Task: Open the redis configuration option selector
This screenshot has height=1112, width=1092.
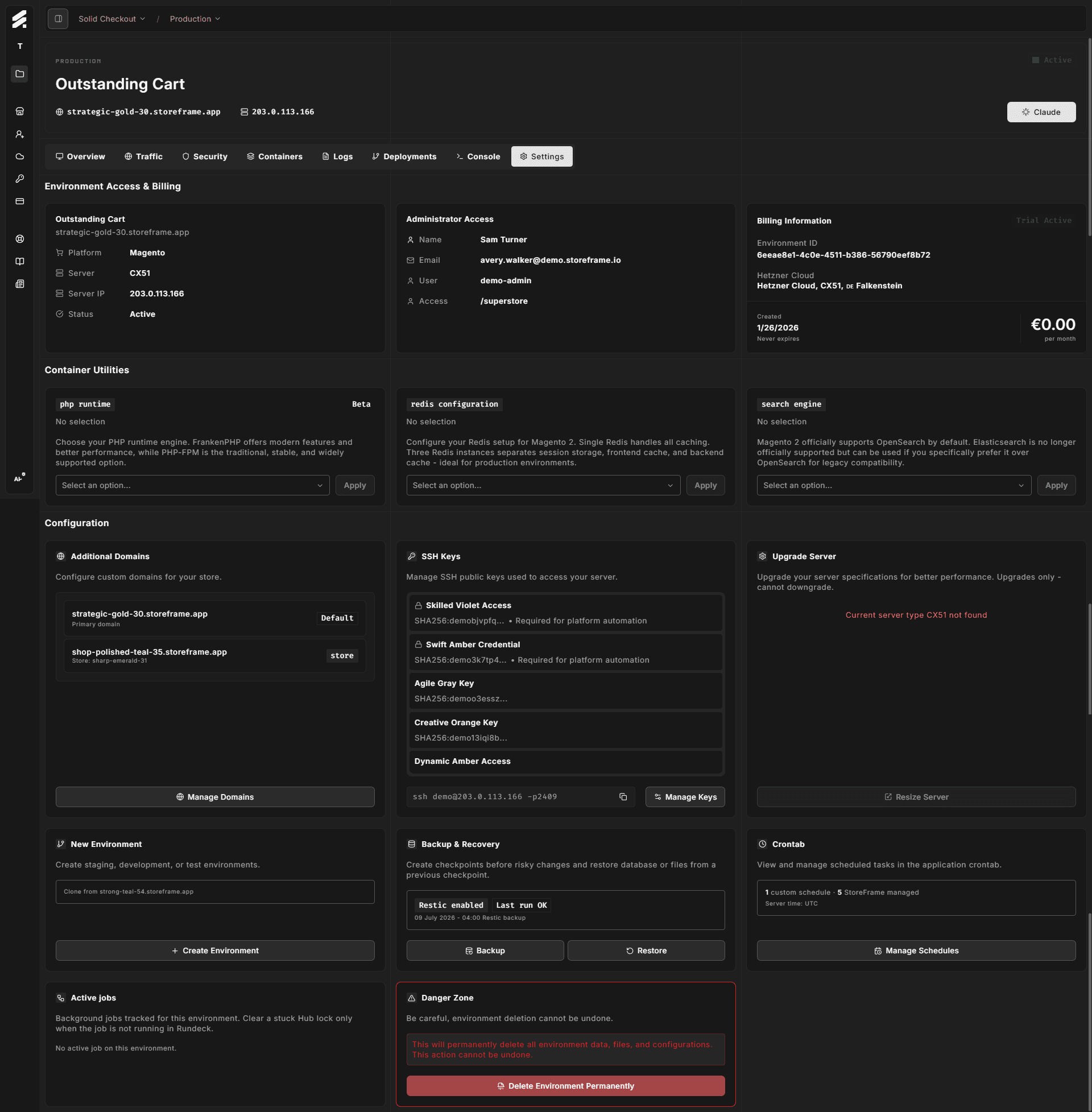Action: pos(543,485)
